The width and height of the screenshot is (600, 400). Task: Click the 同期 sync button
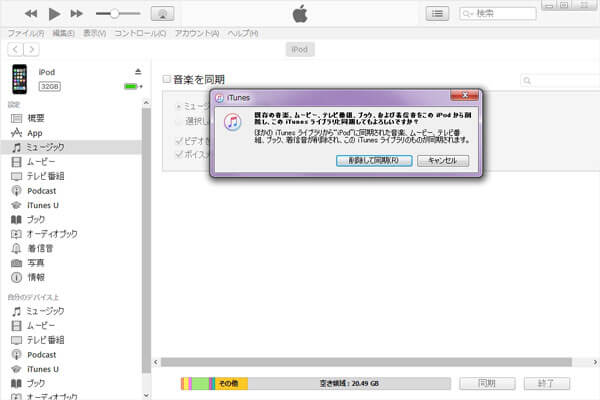[x=488, y=384]
